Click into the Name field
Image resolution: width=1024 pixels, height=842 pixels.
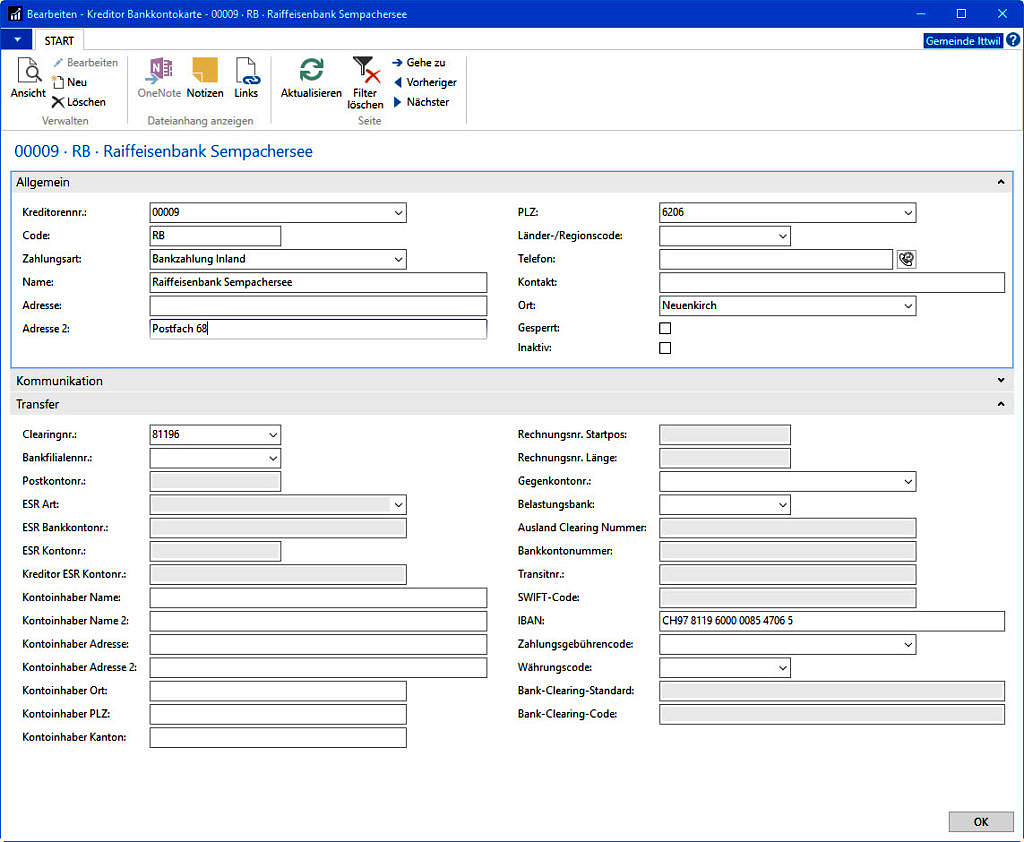point(318,282)
